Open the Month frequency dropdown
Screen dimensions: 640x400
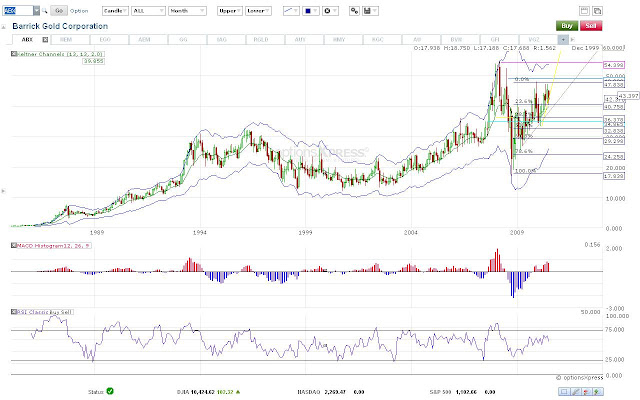click(187, 11)
